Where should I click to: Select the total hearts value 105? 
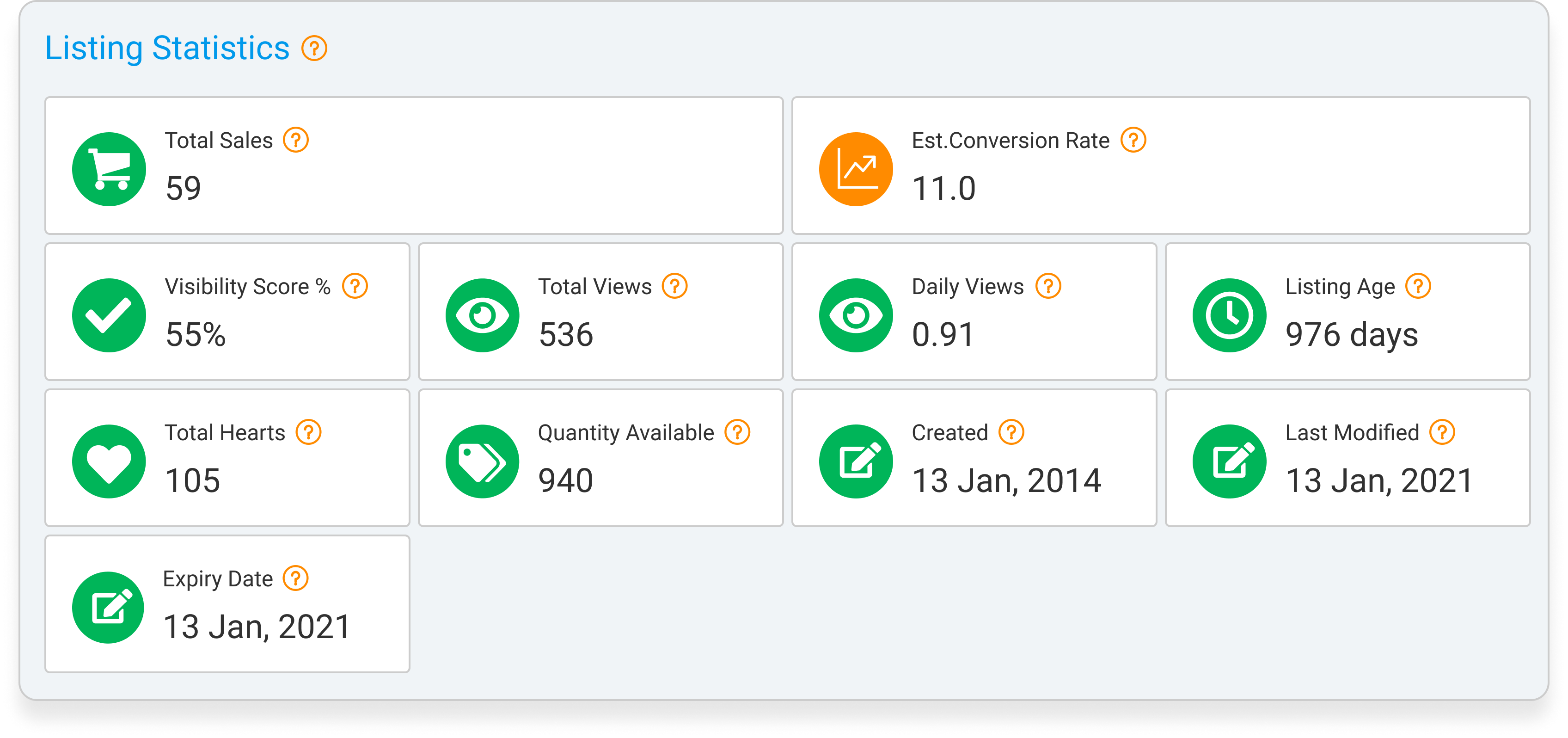pos(192,480)
